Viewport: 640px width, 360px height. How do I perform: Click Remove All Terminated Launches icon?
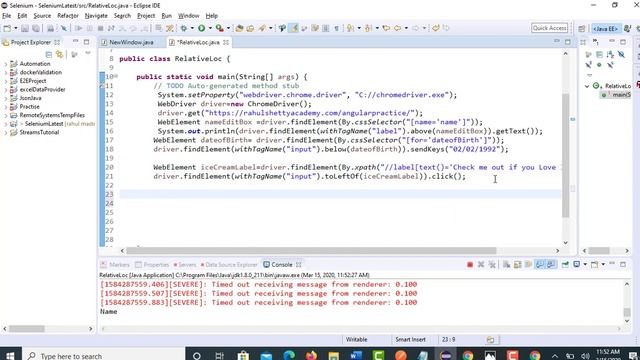[x=492, y=264]
